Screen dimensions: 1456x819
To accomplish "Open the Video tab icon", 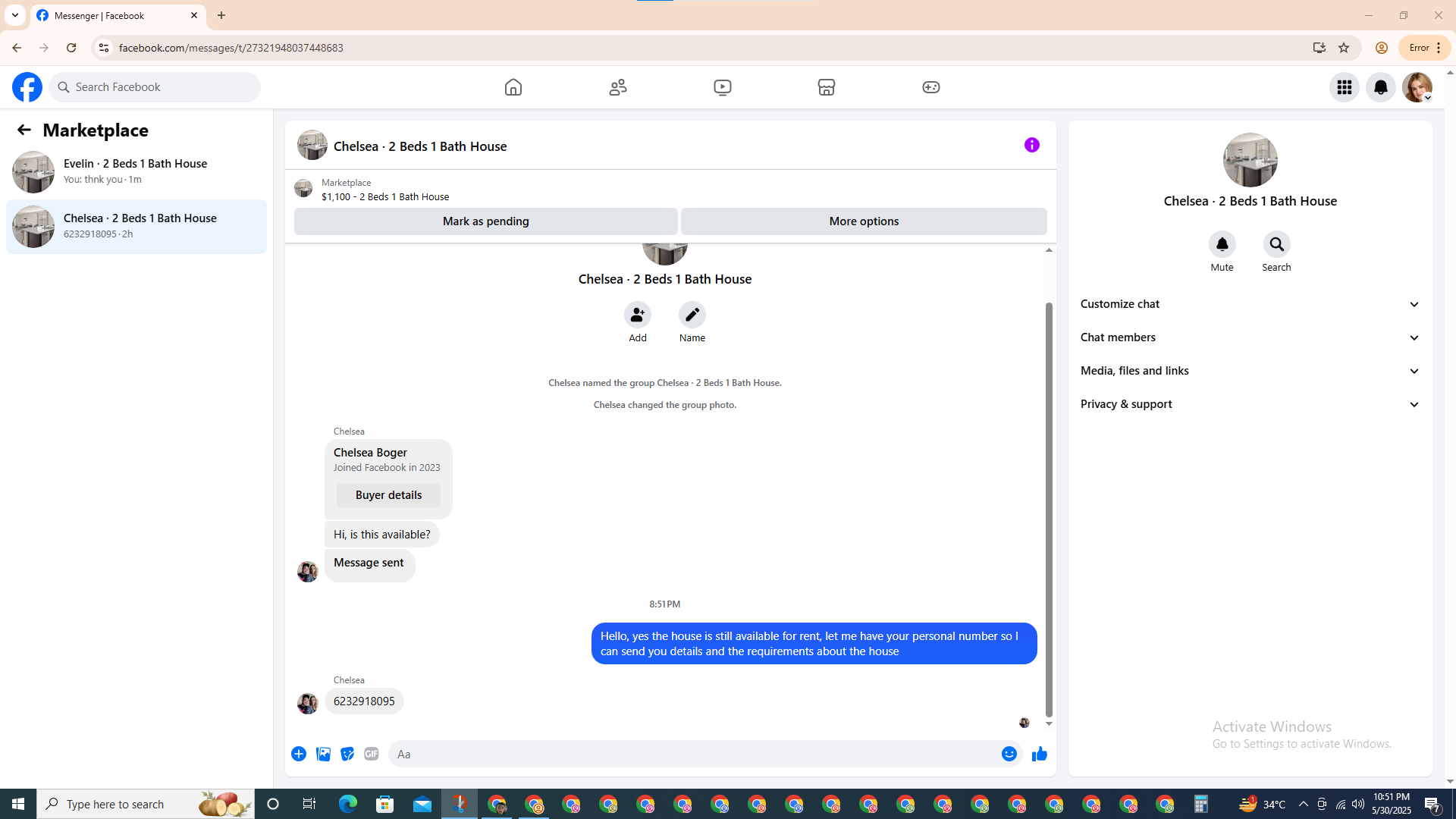I will pyautogui.click(x=723, y=87).
